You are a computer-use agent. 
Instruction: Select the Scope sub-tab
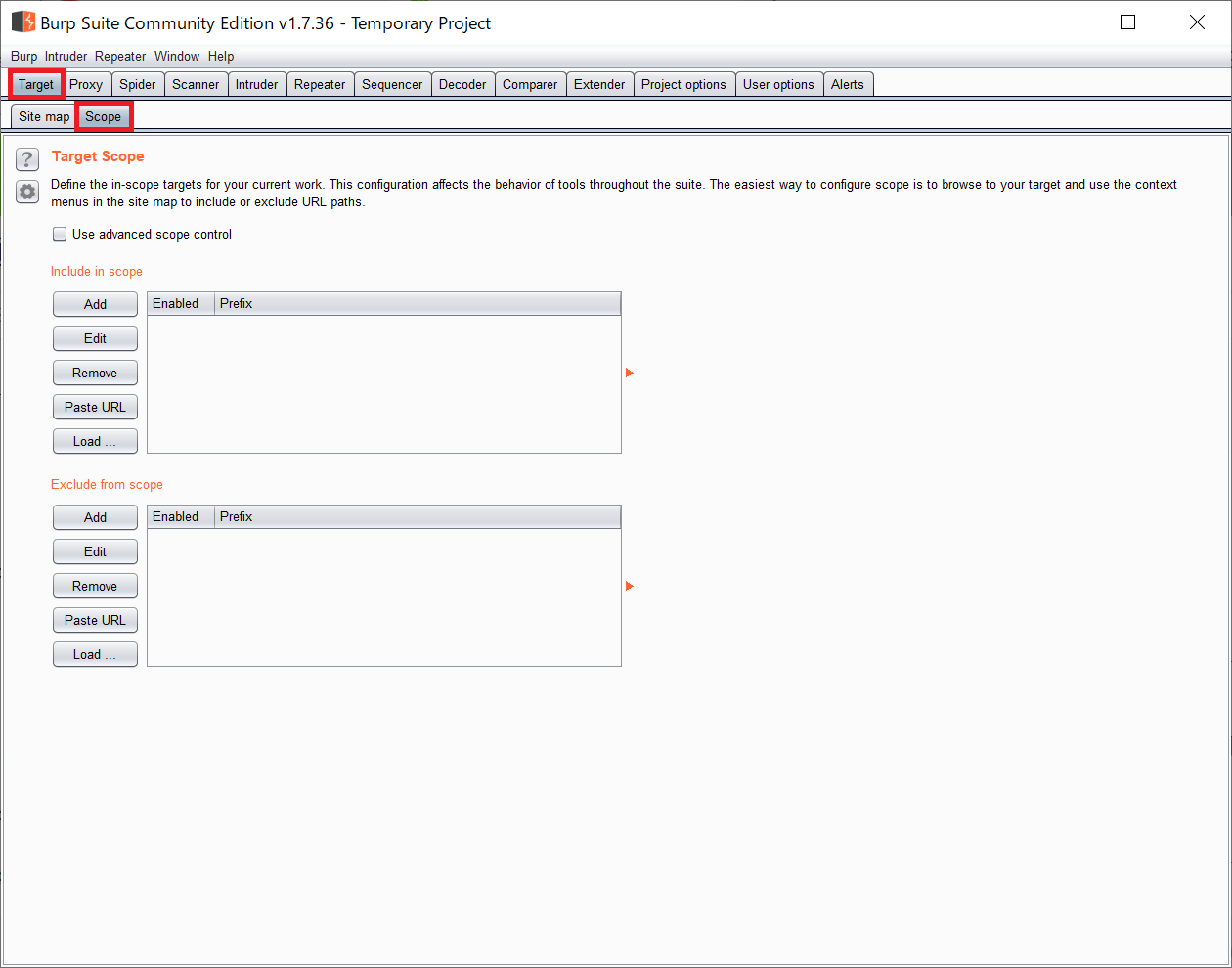tap(103, 116)
